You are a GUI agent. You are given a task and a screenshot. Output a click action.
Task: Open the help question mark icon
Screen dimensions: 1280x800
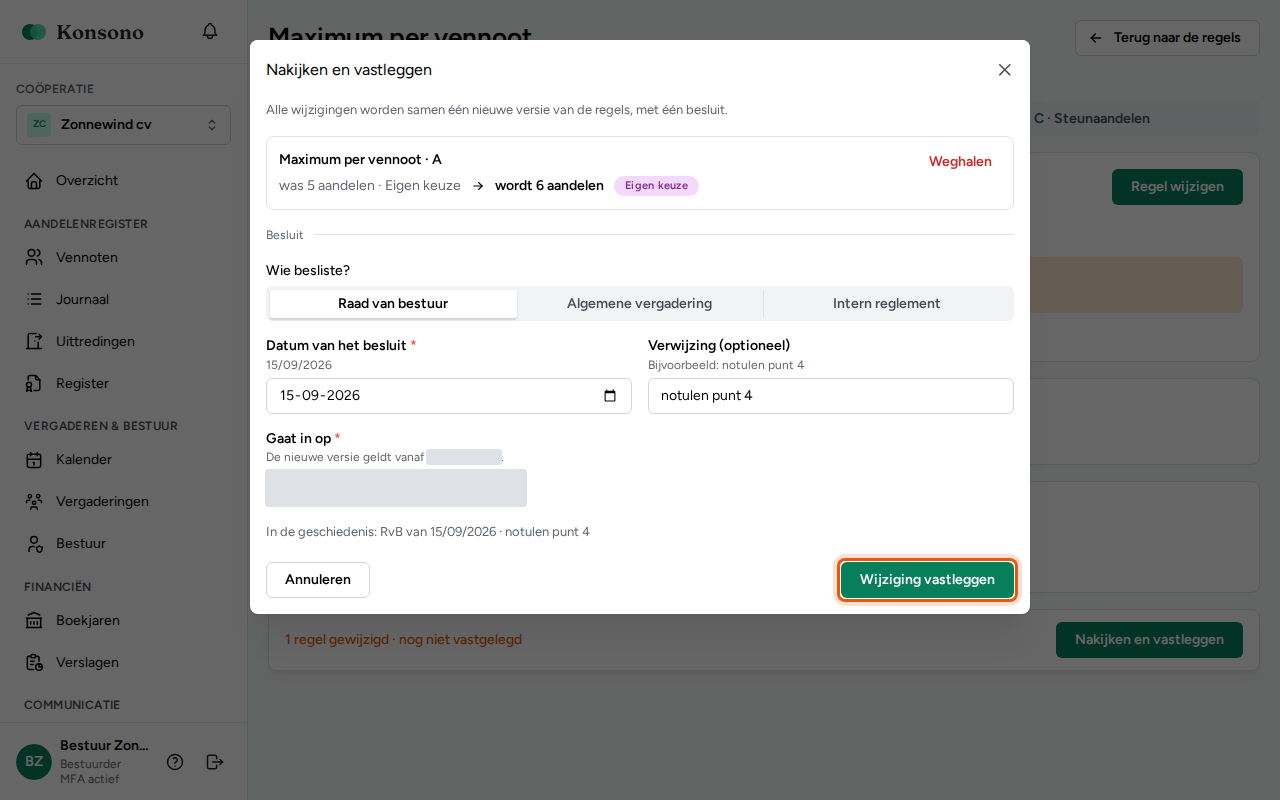pyautogui.click(x=175, y=762)
